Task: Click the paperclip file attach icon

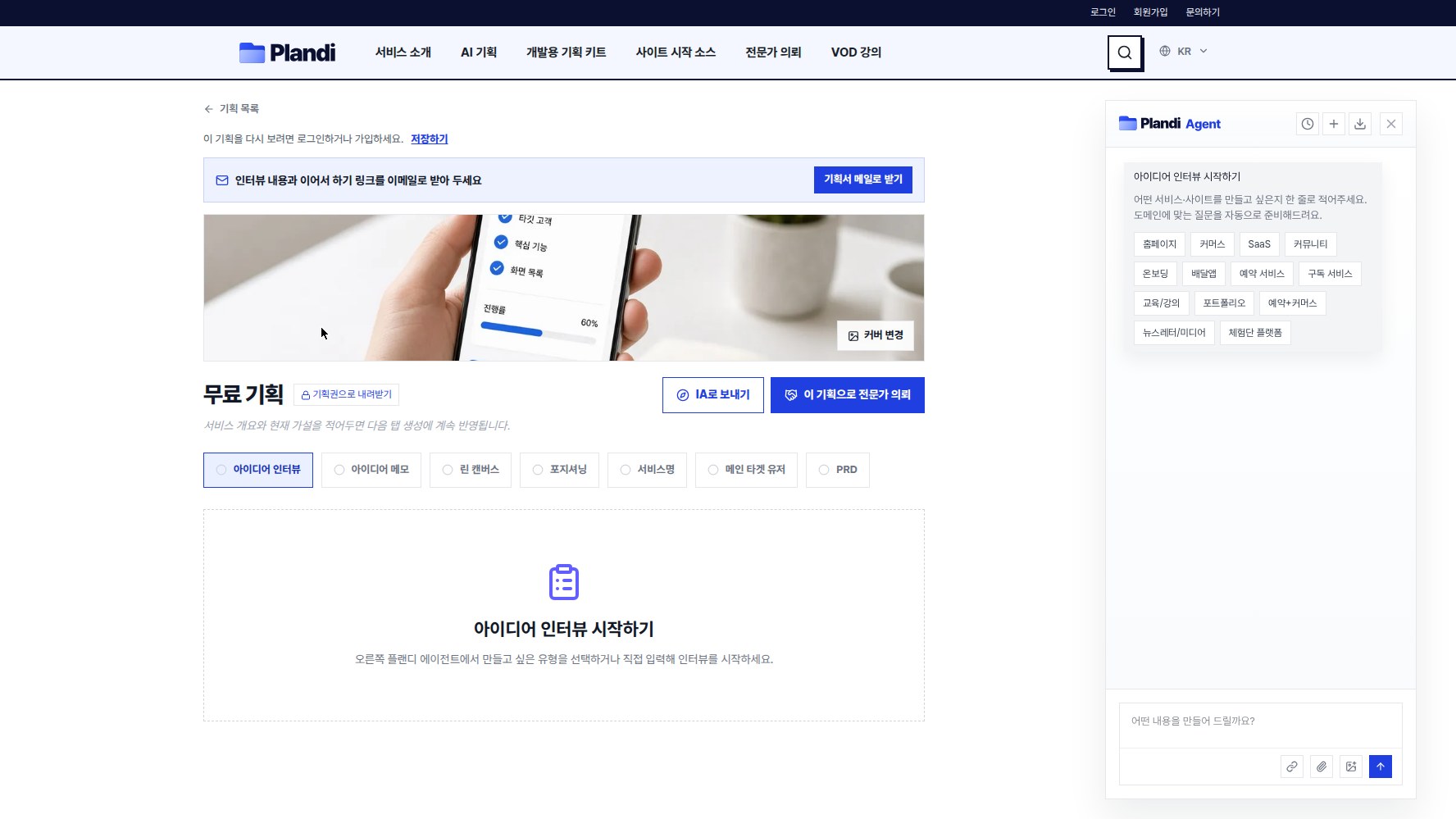Action: click(1322, 767)
